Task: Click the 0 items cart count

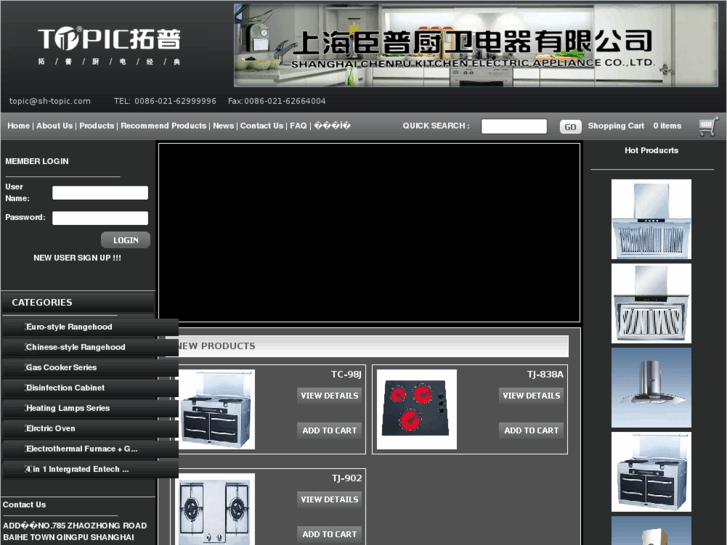Action: 667,126
